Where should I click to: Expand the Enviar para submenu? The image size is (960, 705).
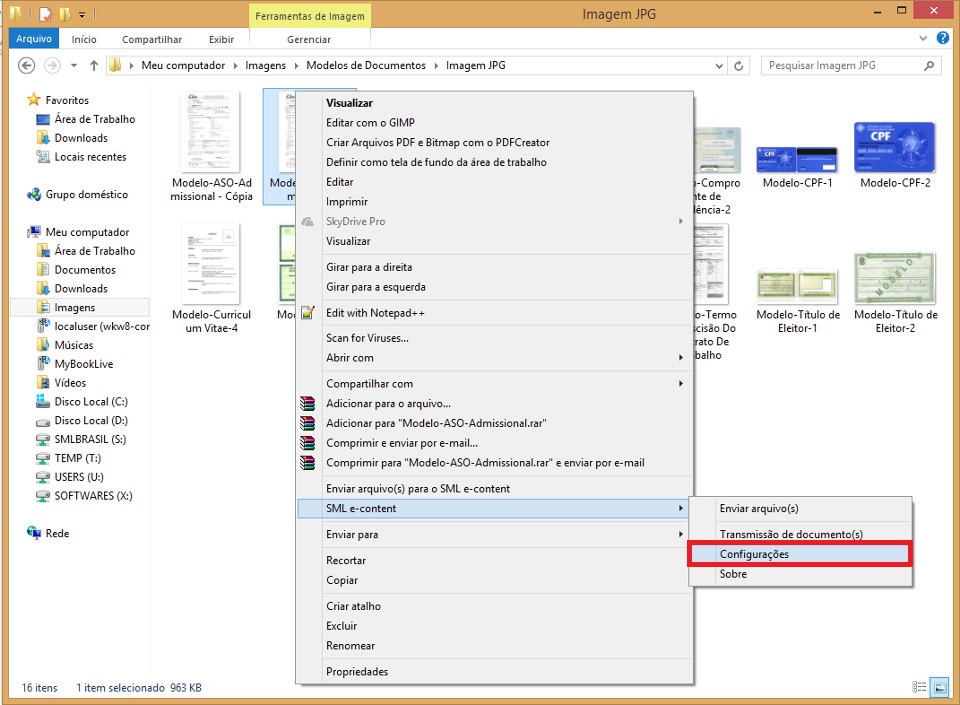[681, 535]
